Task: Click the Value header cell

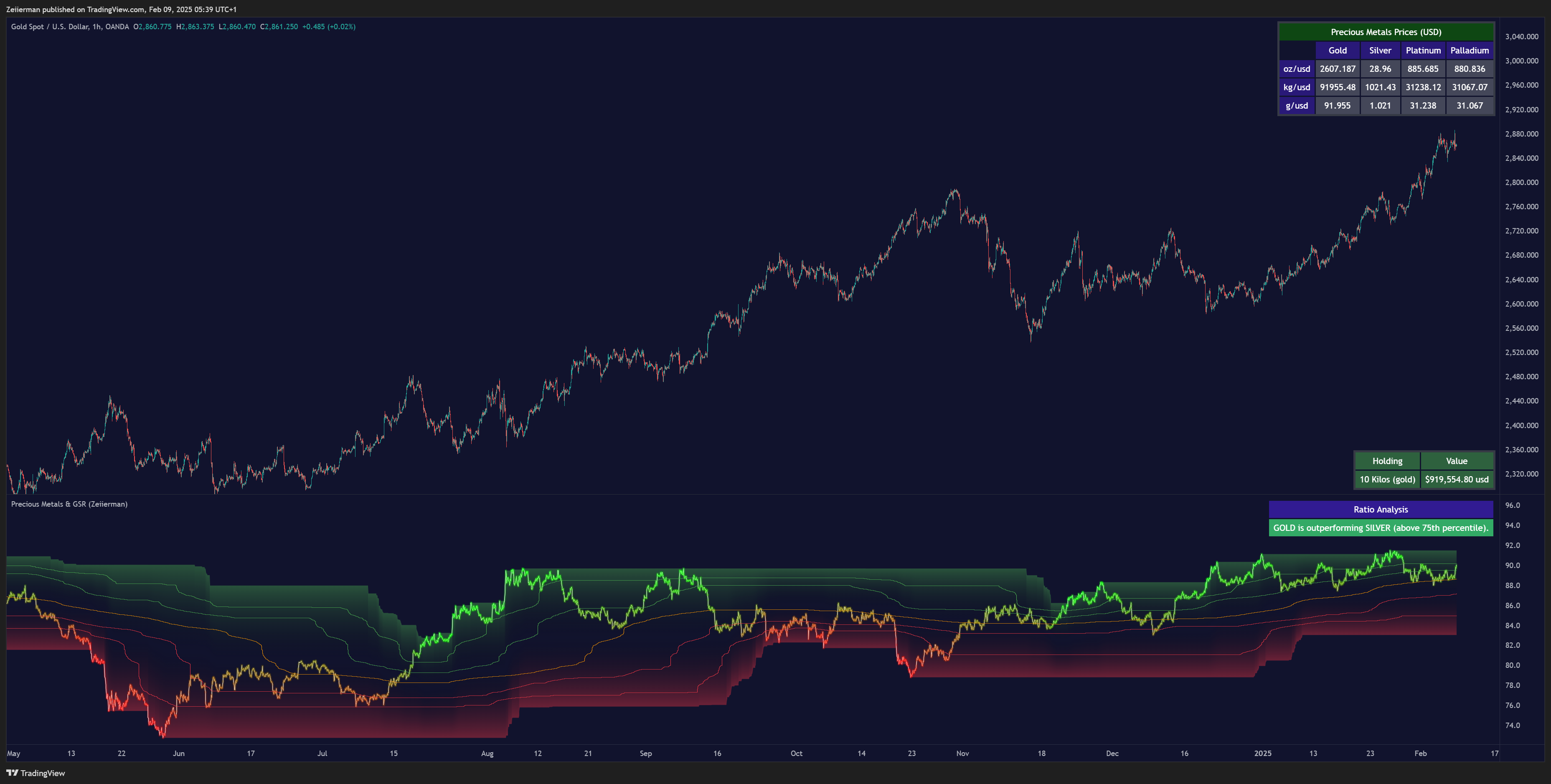Action: [1457, 461]
